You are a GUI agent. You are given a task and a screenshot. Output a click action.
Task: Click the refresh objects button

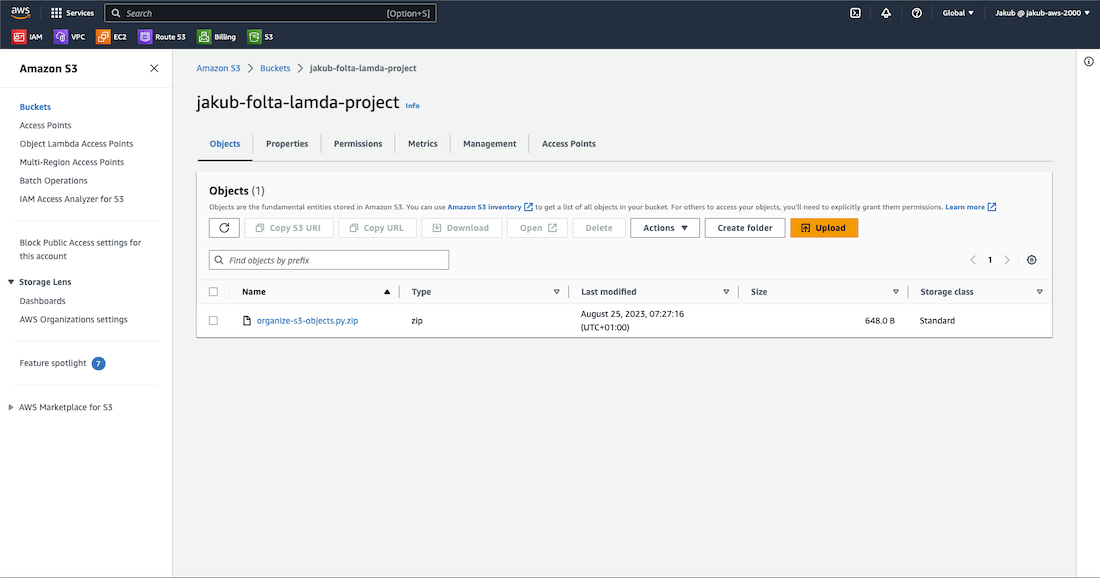click(x=224, y=228)
